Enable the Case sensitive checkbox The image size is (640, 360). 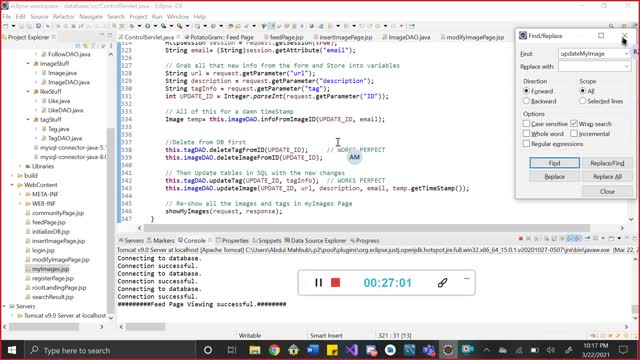526,123
